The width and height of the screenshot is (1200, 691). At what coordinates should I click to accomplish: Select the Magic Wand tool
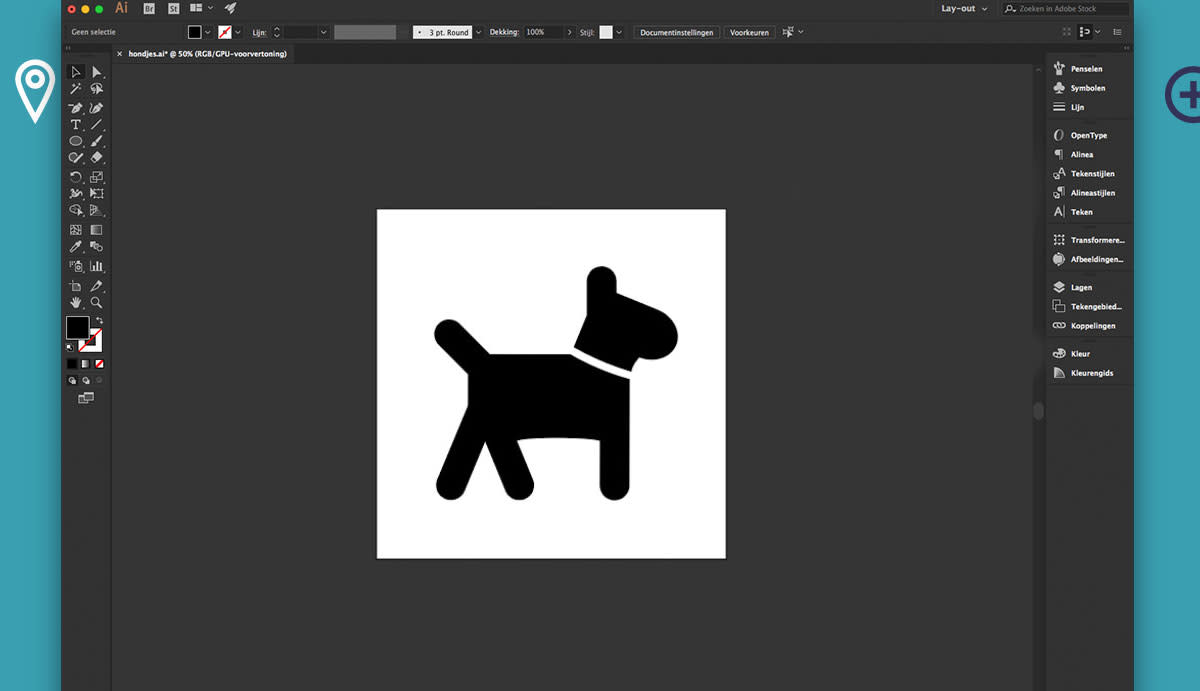click(x=76, y=89)
